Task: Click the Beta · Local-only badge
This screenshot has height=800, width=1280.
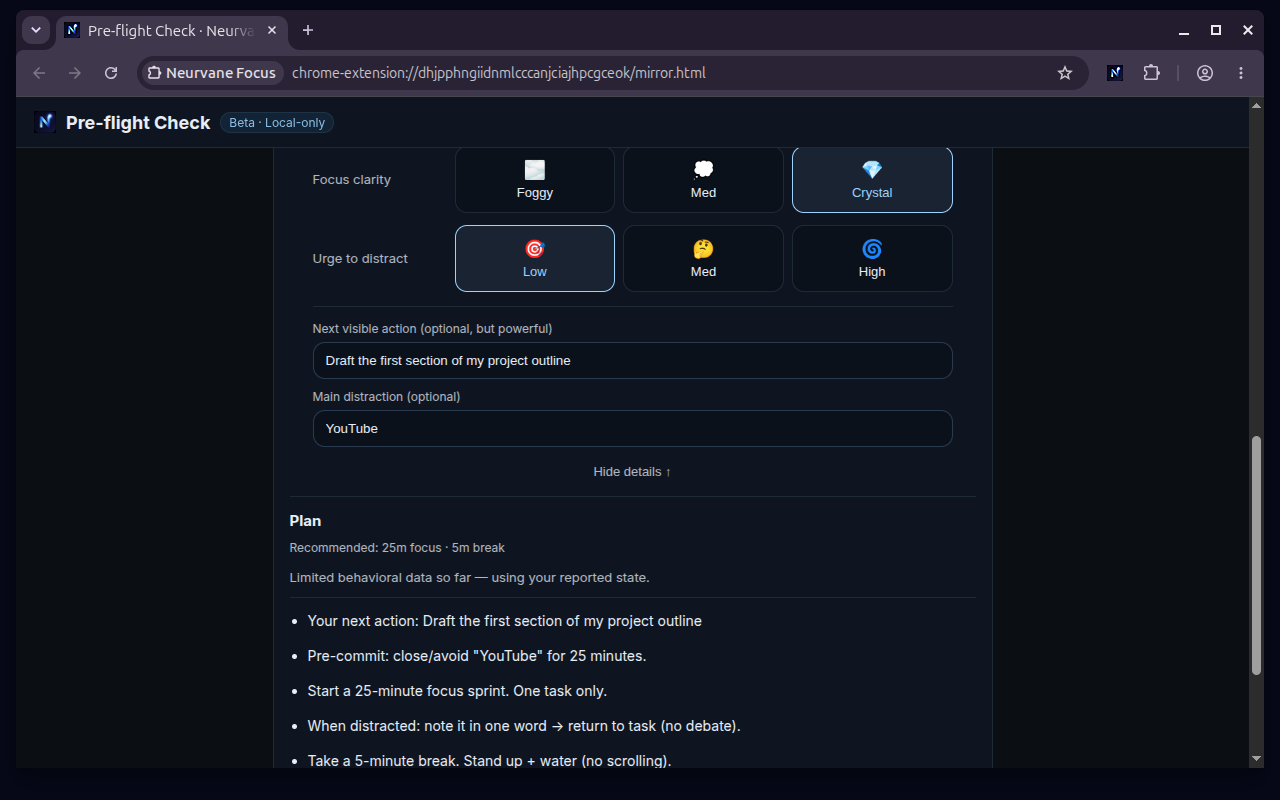Action: [277, 122]
